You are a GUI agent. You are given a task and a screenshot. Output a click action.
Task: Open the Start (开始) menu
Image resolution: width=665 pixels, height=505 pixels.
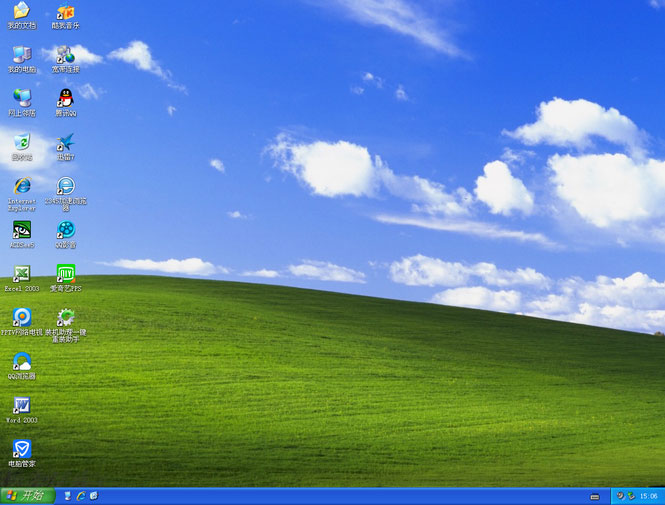pos(28,496)
